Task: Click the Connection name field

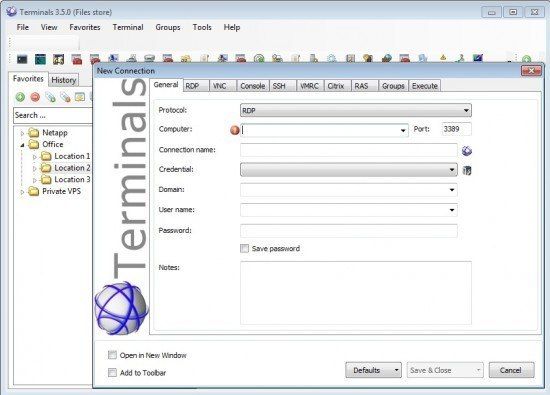Action: tap(349, 150)
